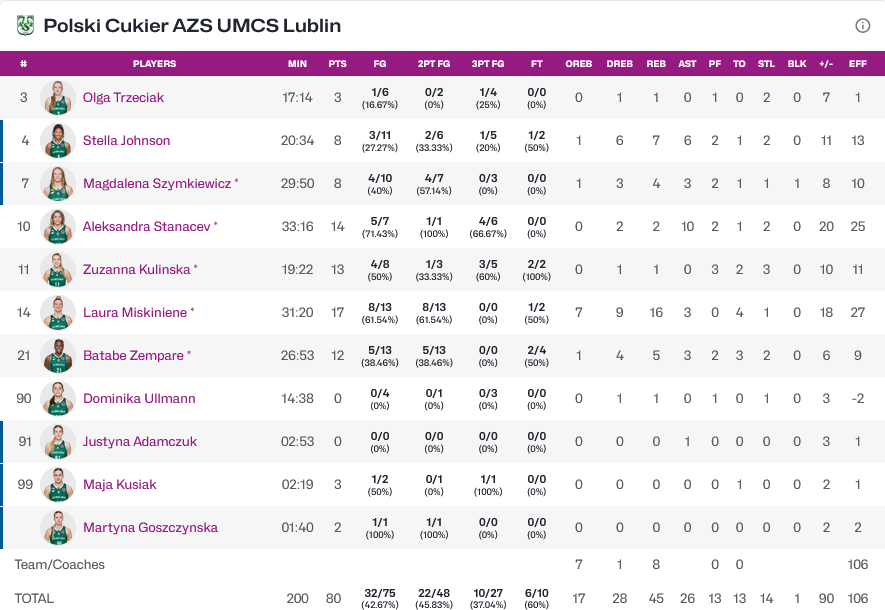
Task: Sort players by REB column
Action: [656, 64]
